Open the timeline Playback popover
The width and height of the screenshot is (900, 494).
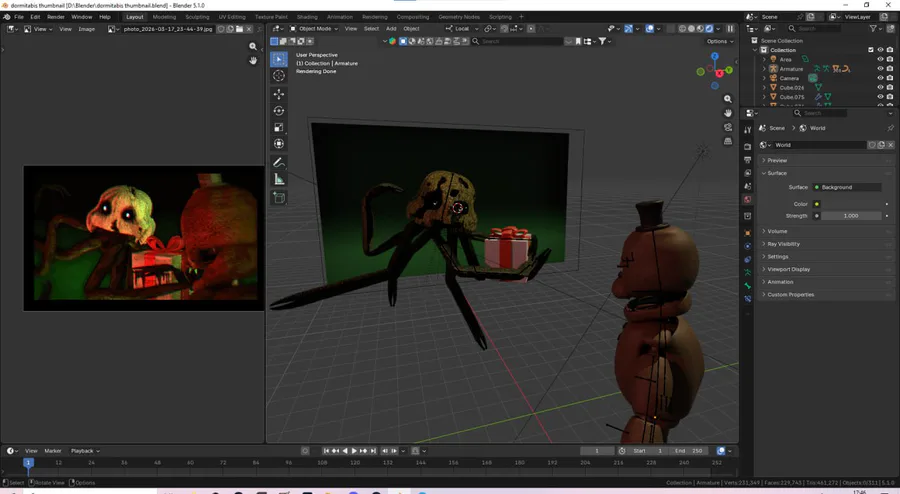pos(83,451)
